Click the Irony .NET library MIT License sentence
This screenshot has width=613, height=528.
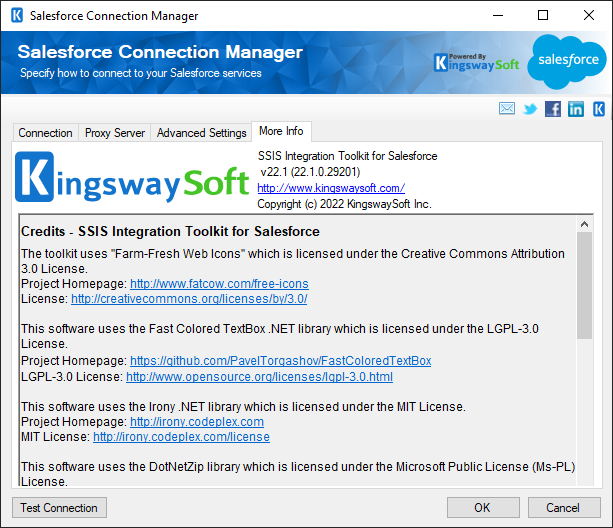pos(244,407)
